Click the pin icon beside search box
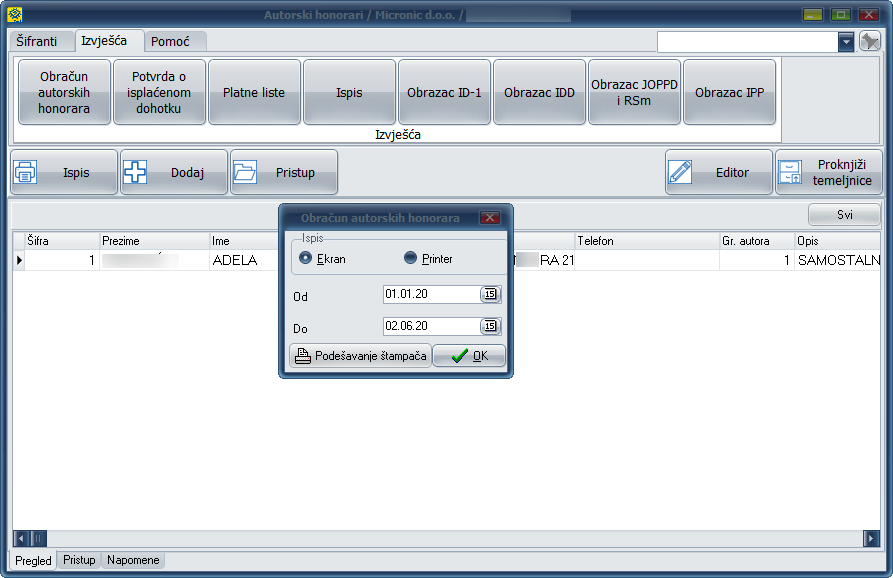Image resolution: width=893 pixels, height=578 pixels. coord(870,41)
